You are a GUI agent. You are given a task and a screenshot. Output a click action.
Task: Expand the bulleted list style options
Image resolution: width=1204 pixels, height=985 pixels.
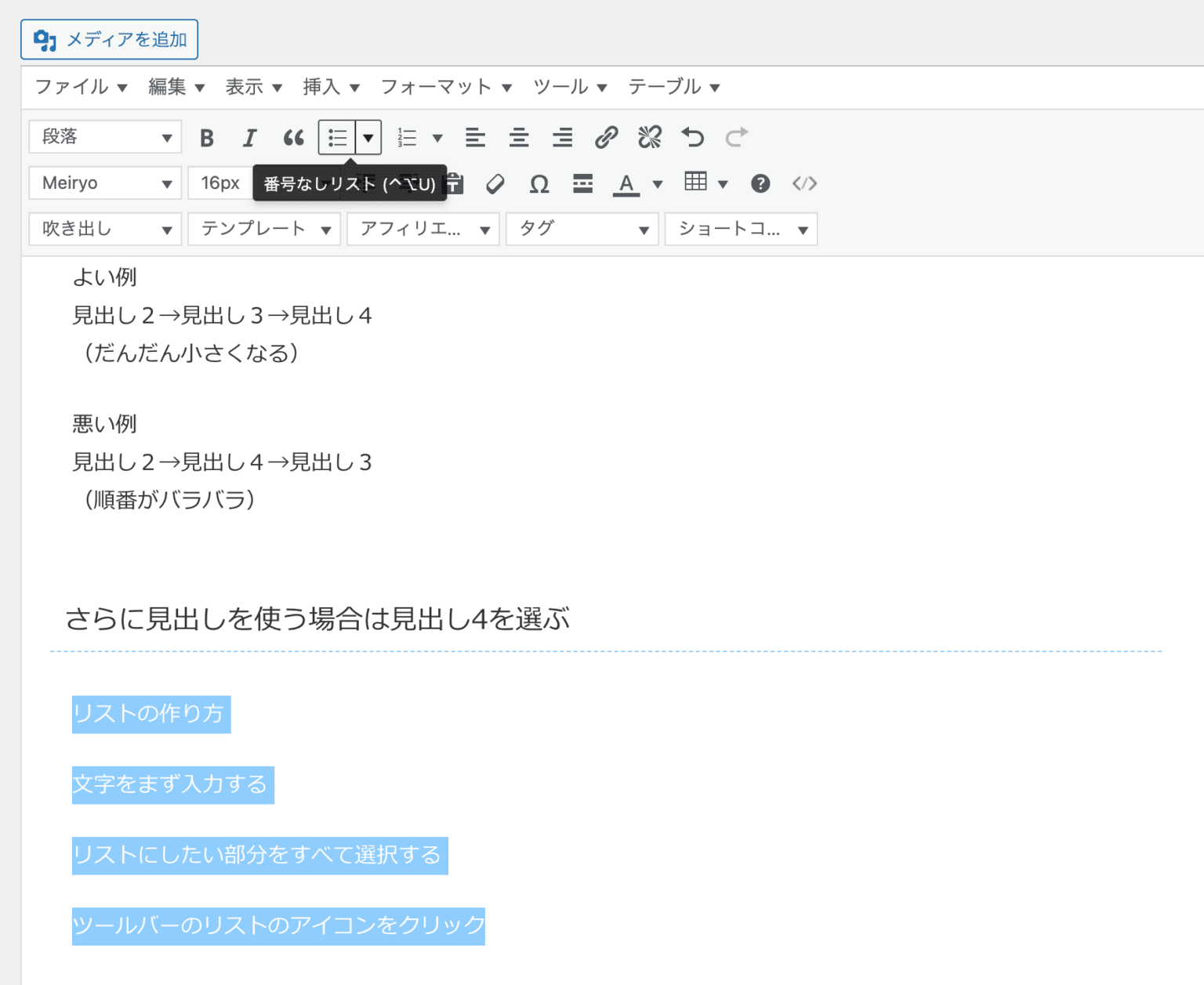[369, 136]
